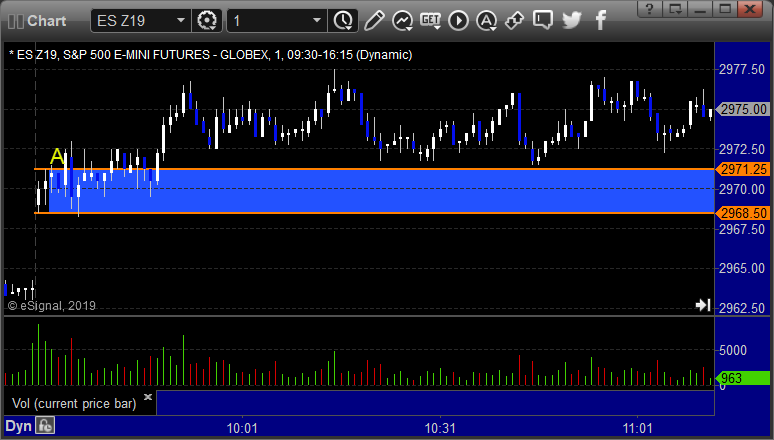Click the green 963 volume tag

[742, 378]
